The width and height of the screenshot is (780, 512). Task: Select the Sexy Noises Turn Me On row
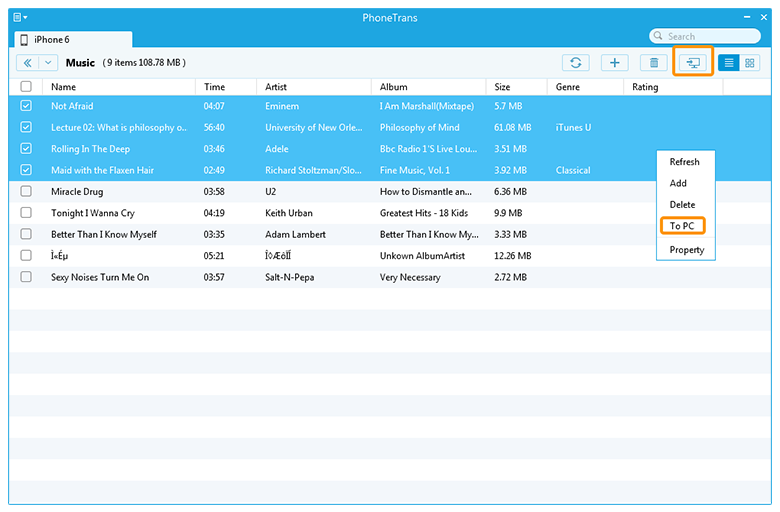[100, 277]
